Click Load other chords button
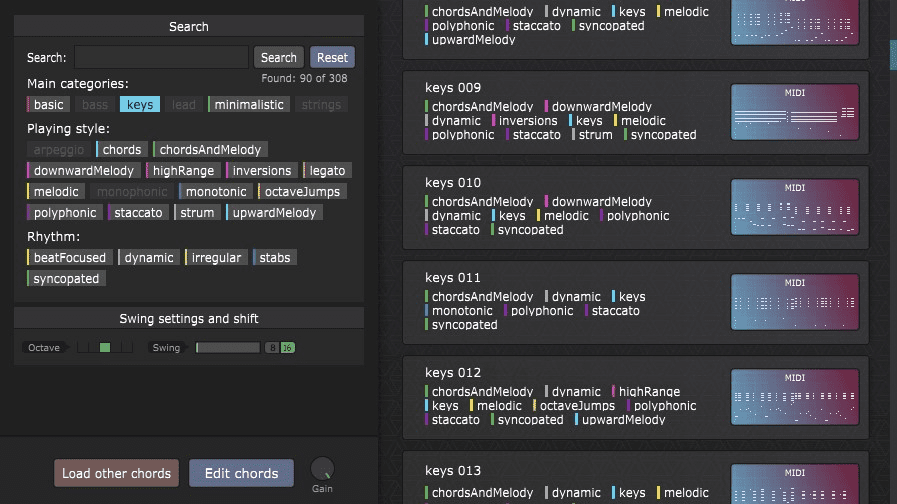 [116, 473]
